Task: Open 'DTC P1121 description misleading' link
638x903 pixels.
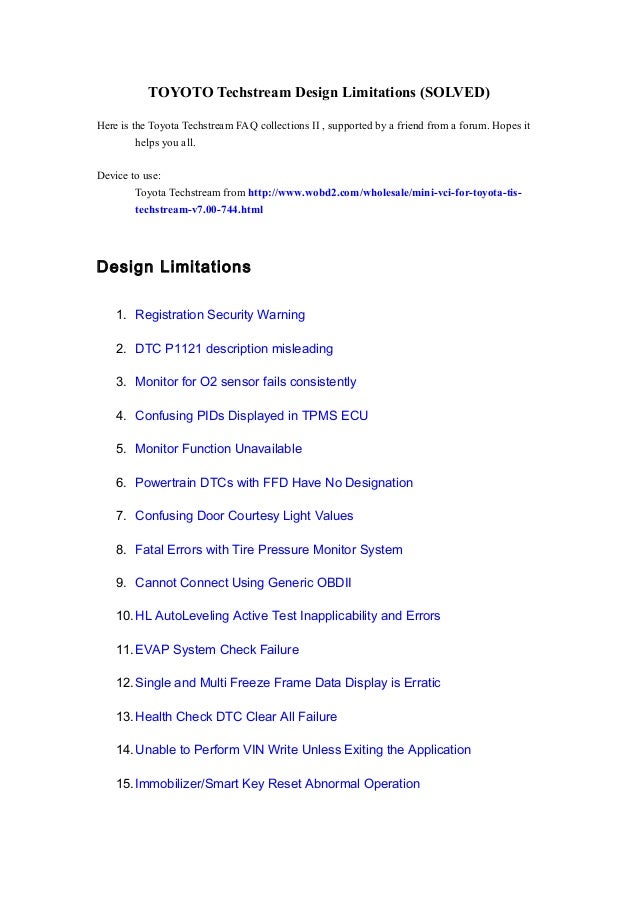Action: pyautogui.click(x=234, y=349)
